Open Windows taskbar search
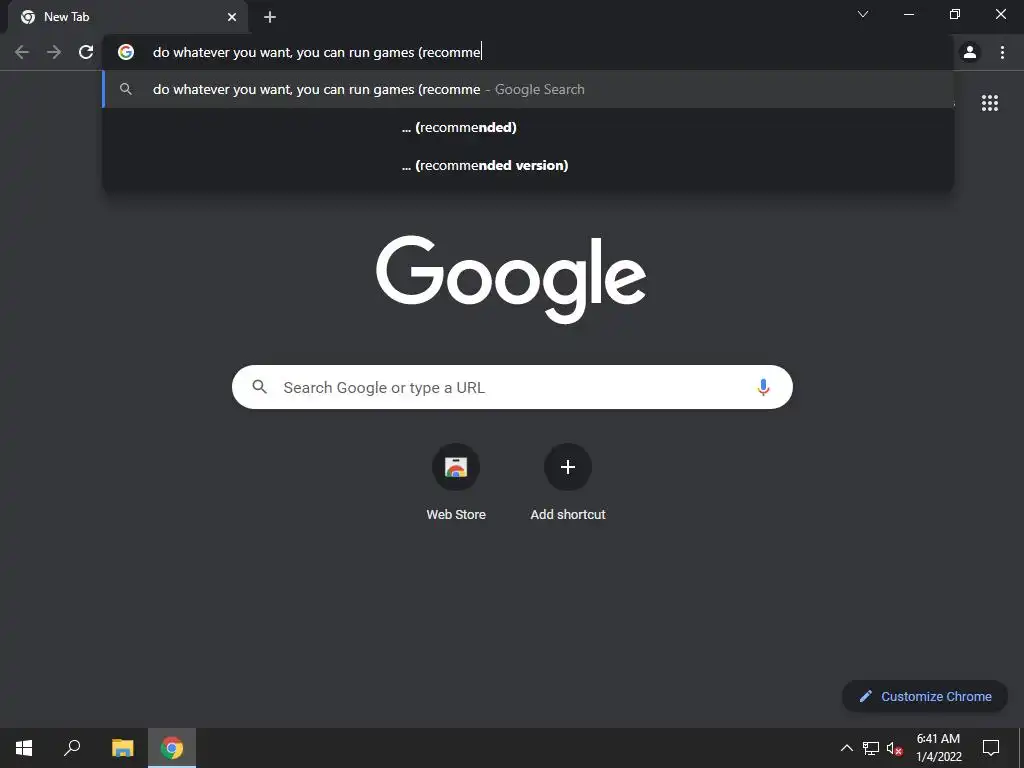 pos(72,748)
